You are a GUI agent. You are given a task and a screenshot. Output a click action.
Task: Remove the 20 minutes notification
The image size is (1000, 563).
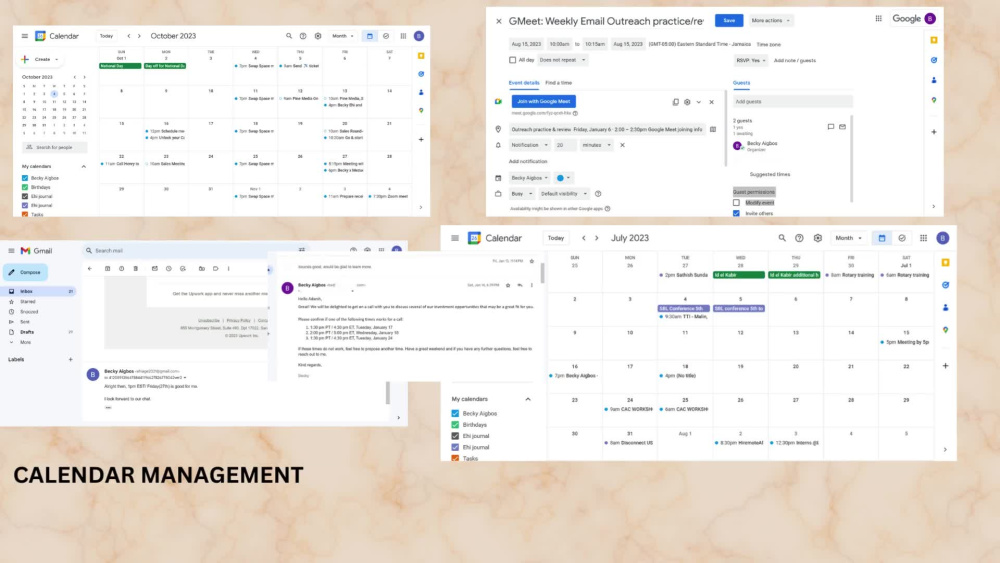click(622, 145)
